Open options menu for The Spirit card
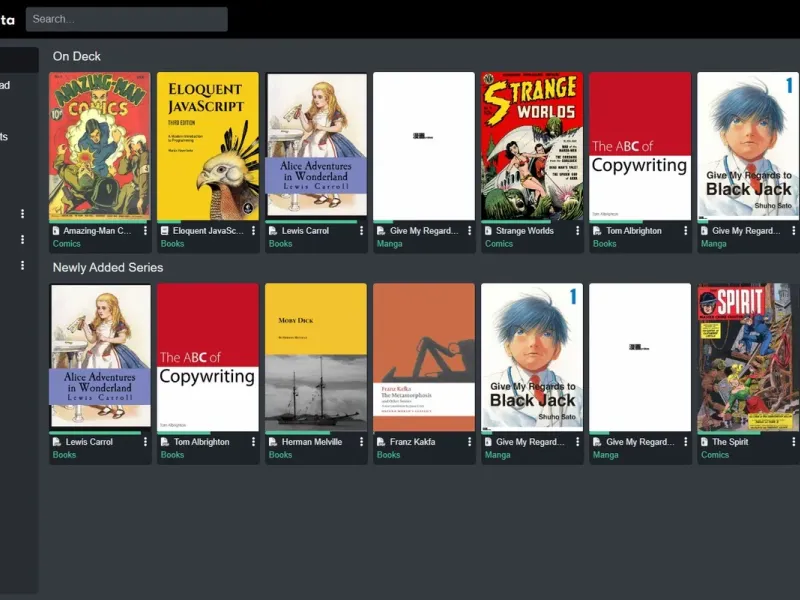800x600 pixels. coord(793,442)
